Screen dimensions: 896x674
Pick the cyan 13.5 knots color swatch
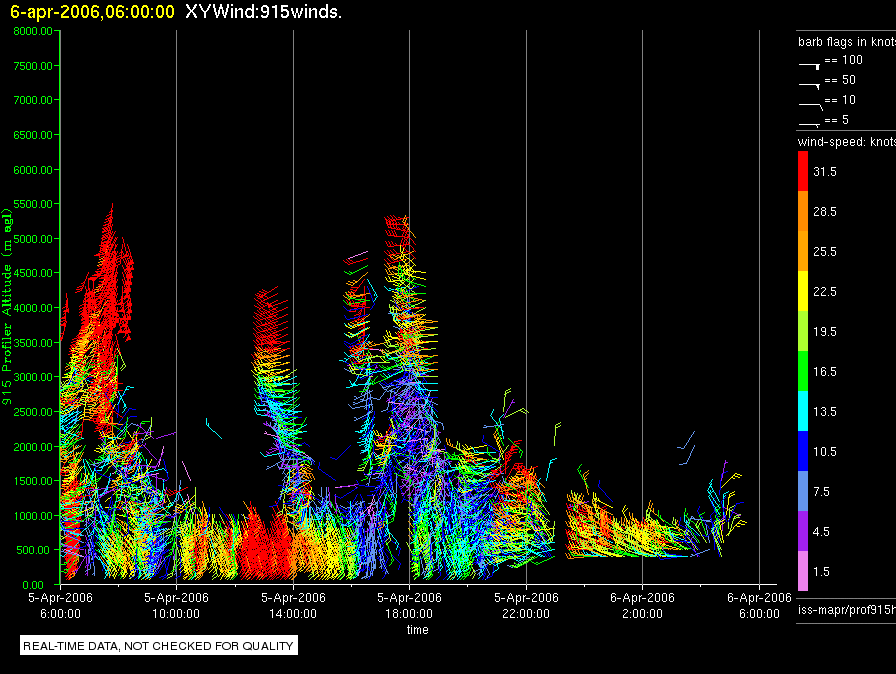pos(802,411)
